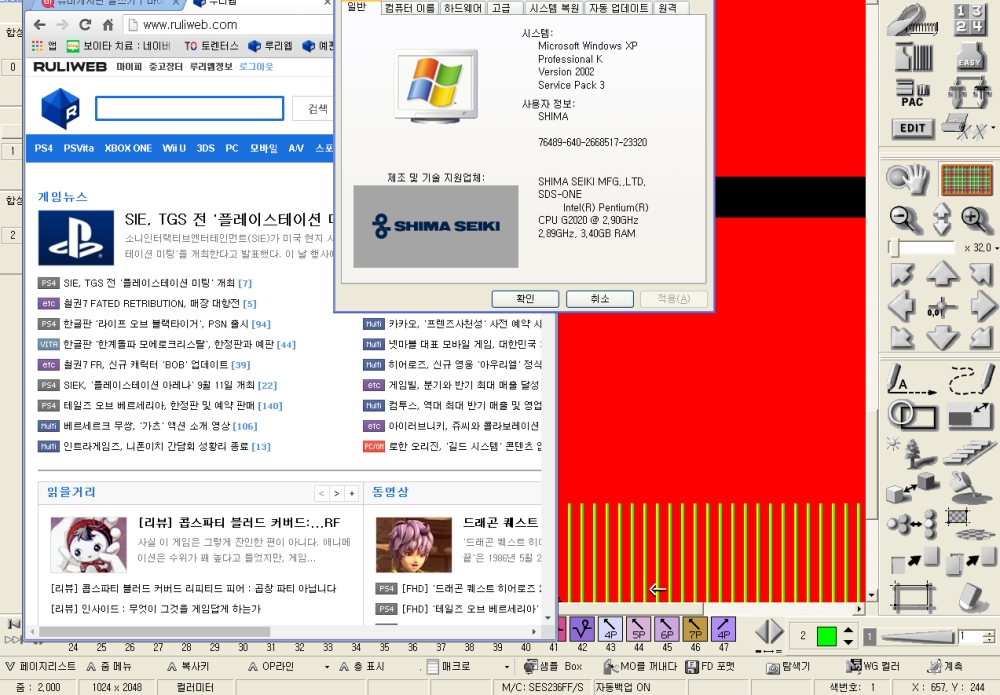Move view with the up-left diagonal arrow
The height and width of the screenshot is (695, 1000).
pos(902,275)
